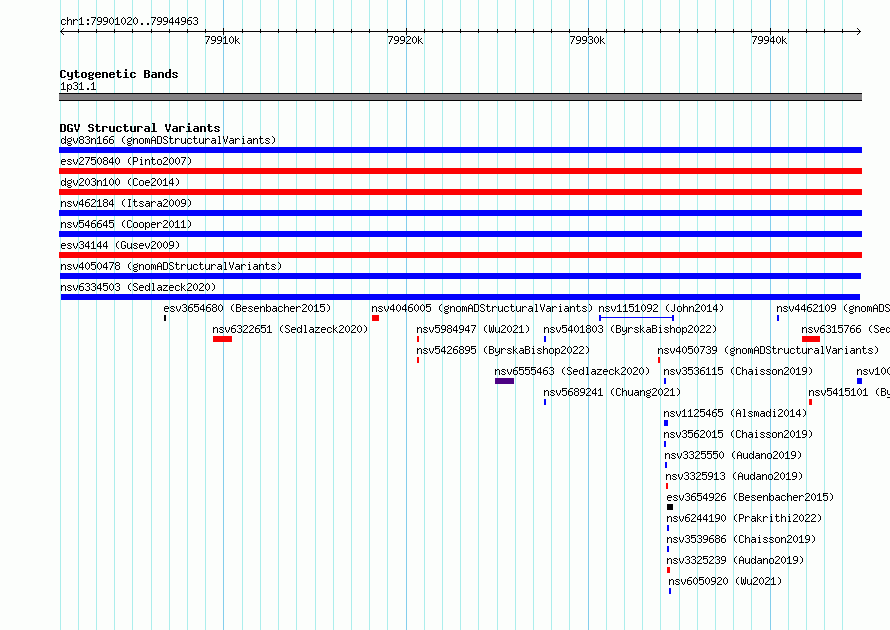Click red tick under nsv3325239

click(669, 570)
